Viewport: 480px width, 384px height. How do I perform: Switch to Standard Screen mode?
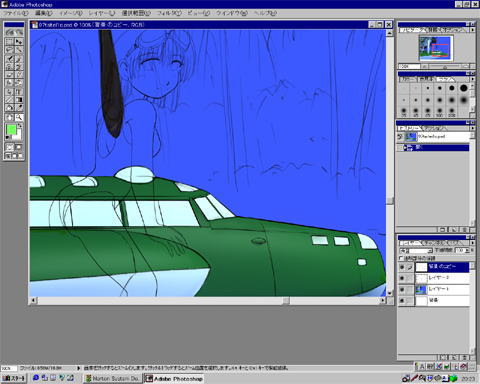pos(8,156)
